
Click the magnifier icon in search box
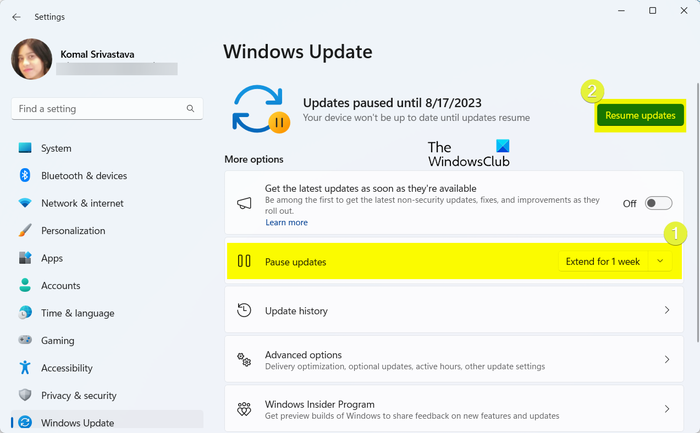click(x=190, y=108)
